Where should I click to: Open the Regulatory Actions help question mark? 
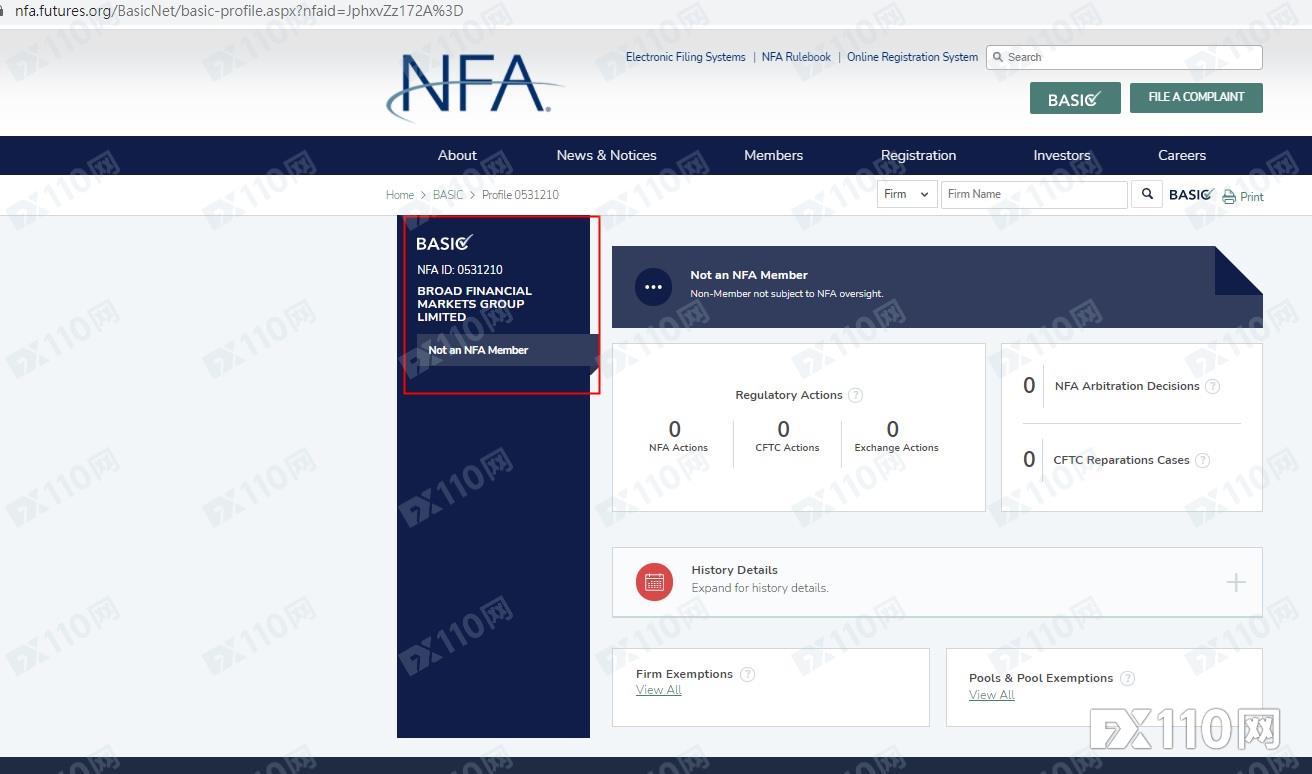tap(855, 395)
